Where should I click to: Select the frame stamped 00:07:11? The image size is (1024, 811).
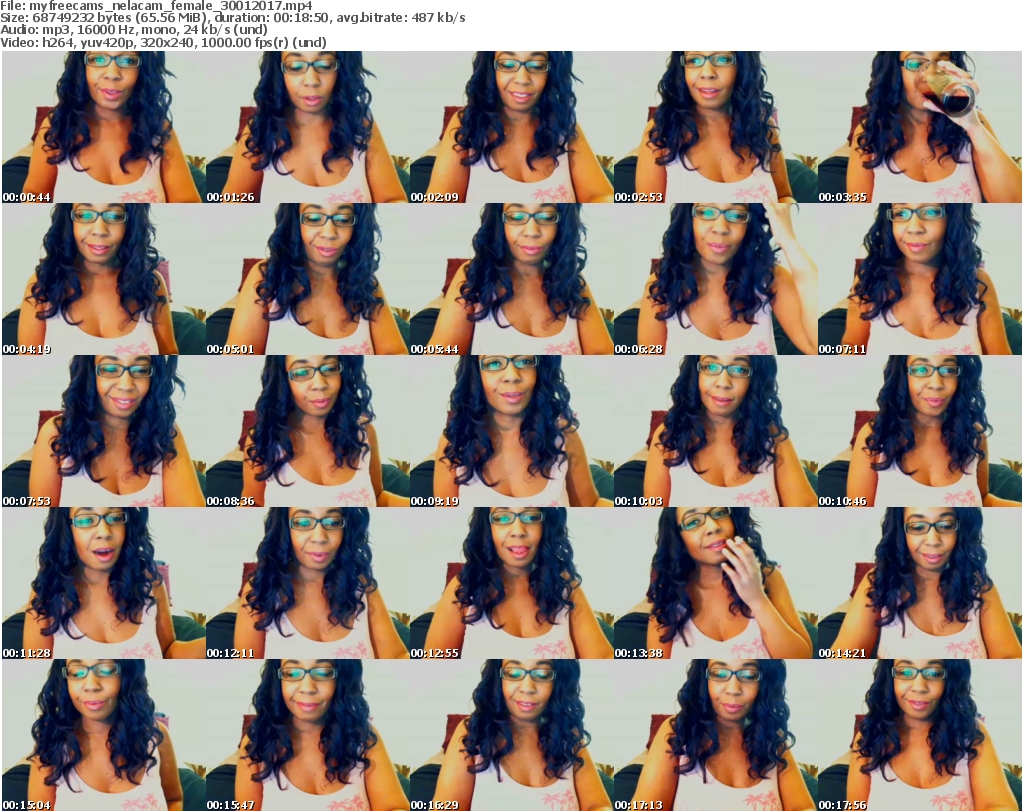tap(920, 279)
